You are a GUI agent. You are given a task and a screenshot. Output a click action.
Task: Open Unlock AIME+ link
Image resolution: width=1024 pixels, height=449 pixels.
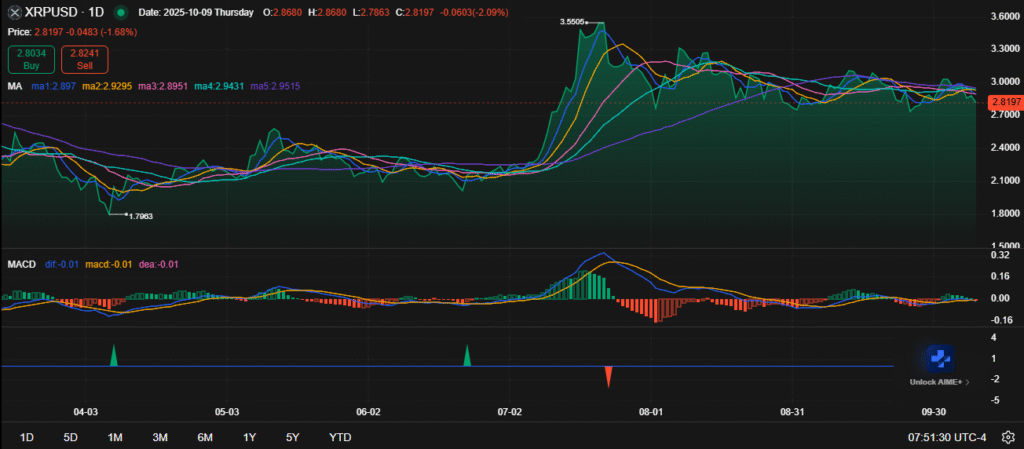(x=937, y=382)
